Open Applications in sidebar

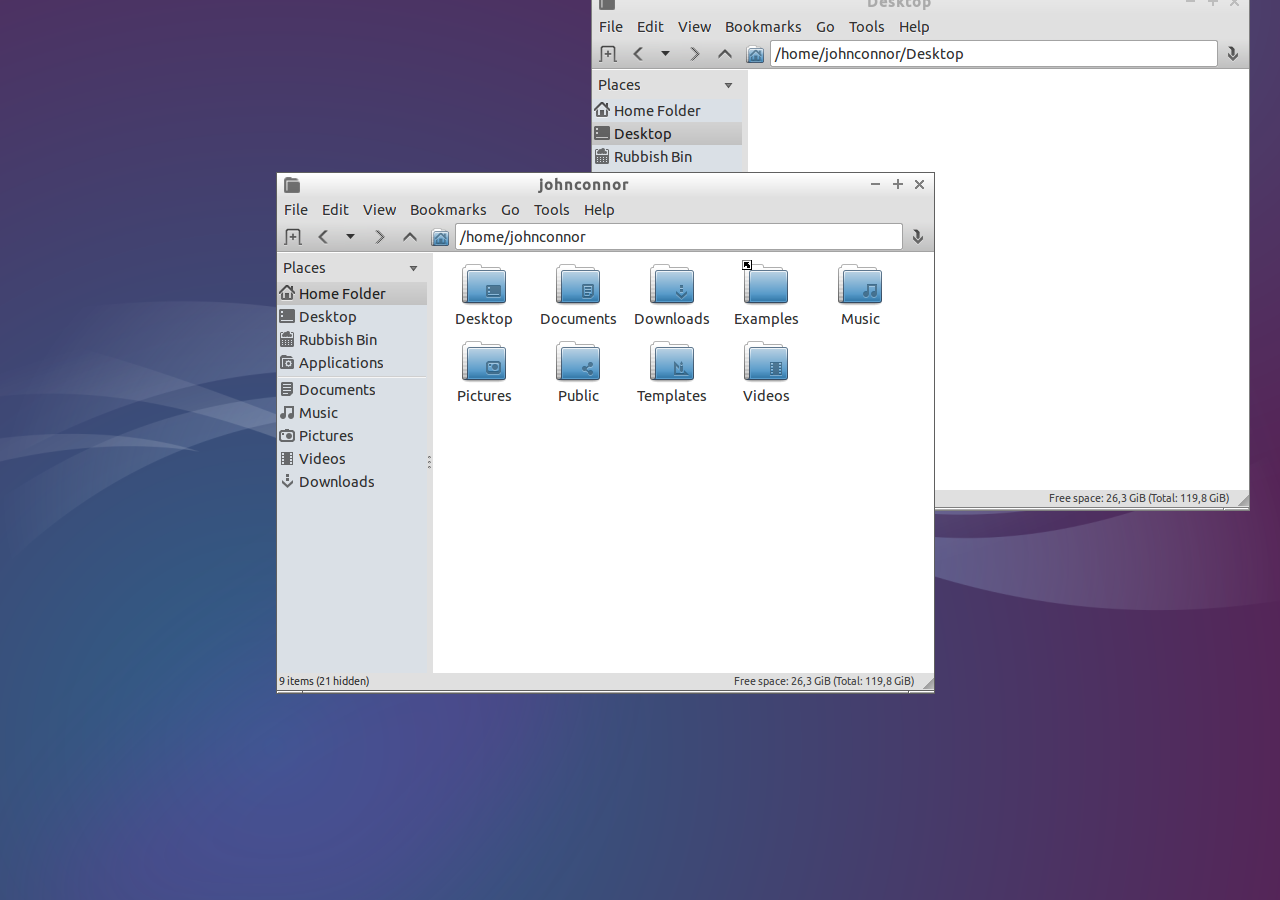pyautogui.click(x=352, y=363)
